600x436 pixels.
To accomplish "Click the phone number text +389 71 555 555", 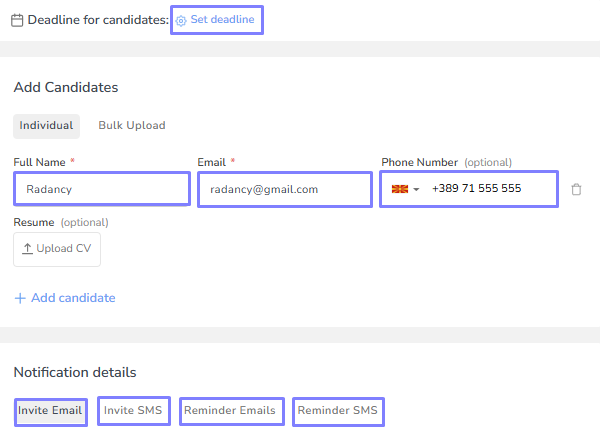I will (x=476, y=189).
